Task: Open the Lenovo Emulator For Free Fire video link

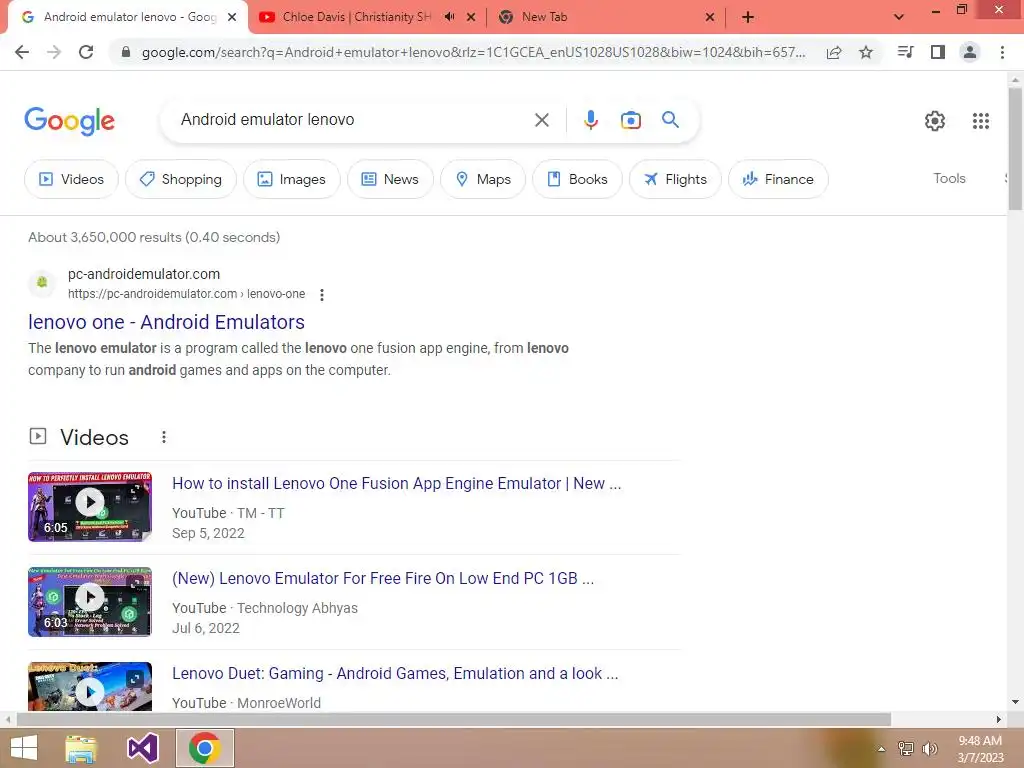Action: pos(383,578)
